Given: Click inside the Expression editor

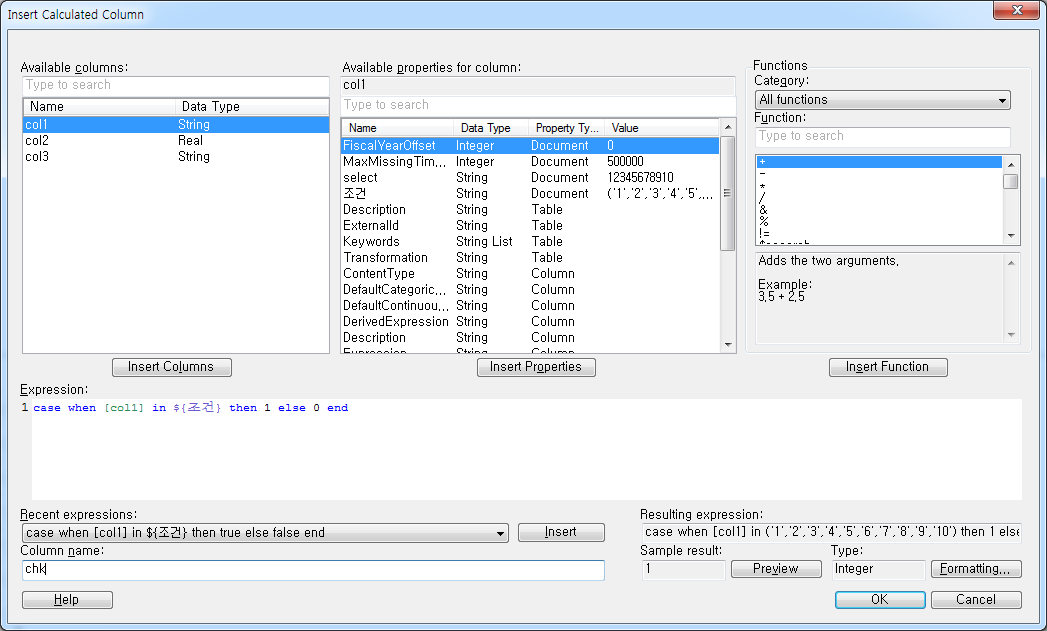Looking at the screenshot, I should 526,449.
